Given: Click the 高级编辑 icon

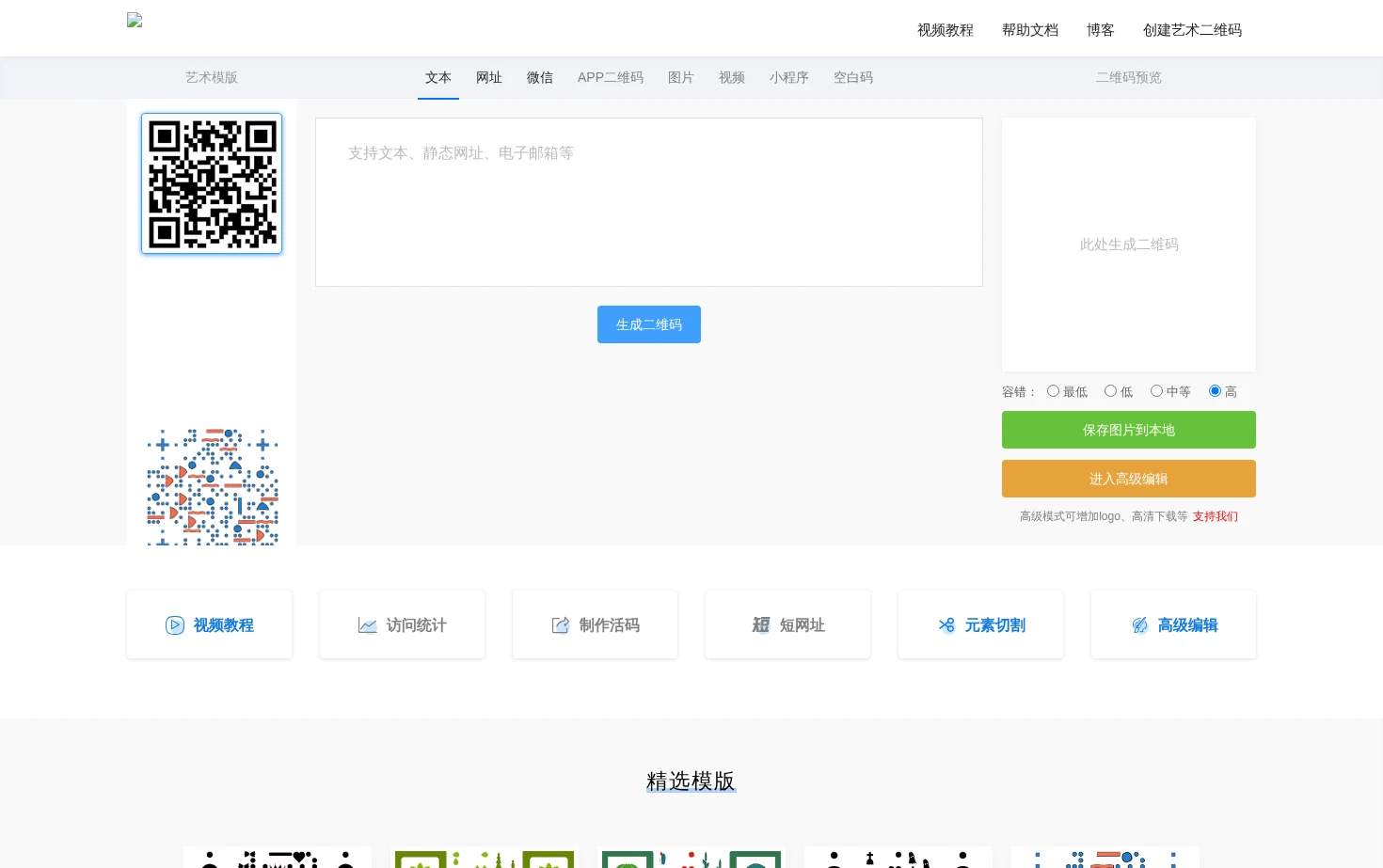Looking at the screenshot, I should click(1139, 625).
